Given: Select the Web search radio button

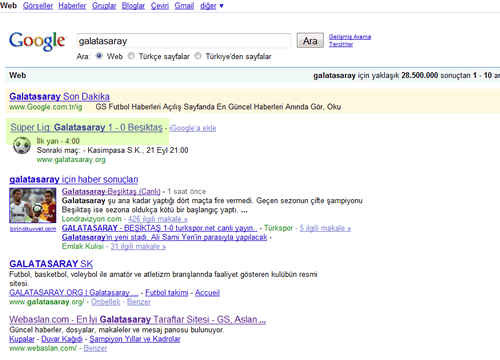Looking at the screenshot, I should (99, 56).
